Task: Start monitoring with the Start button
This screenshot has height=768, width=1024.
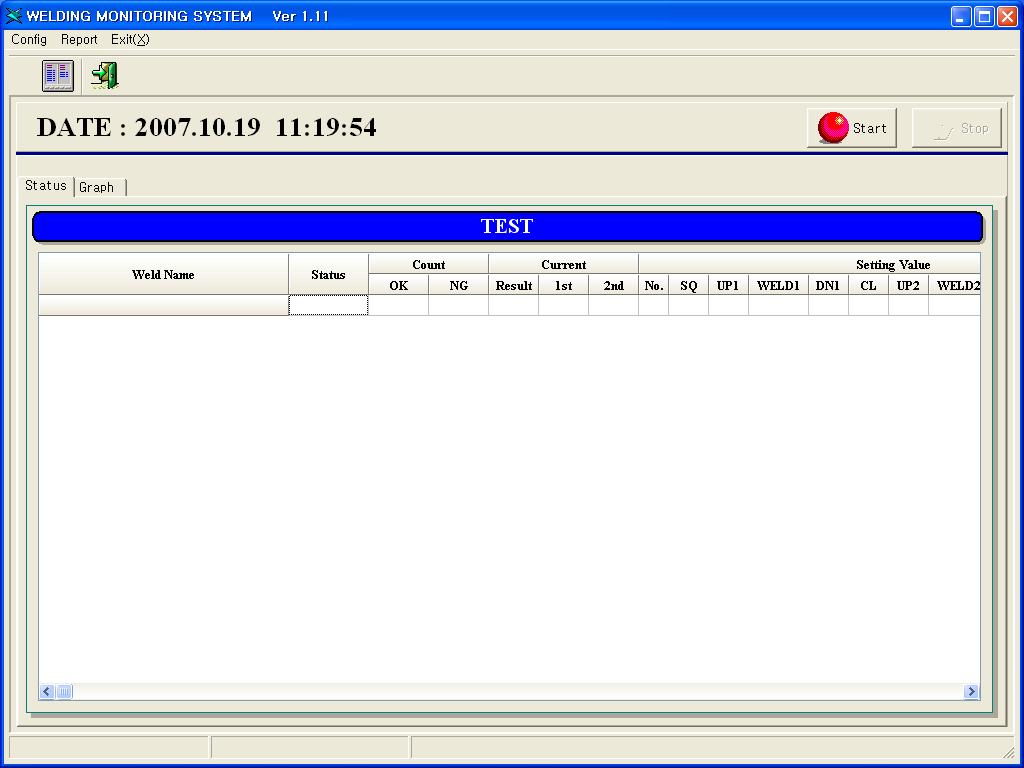Action: coord(852,128)
